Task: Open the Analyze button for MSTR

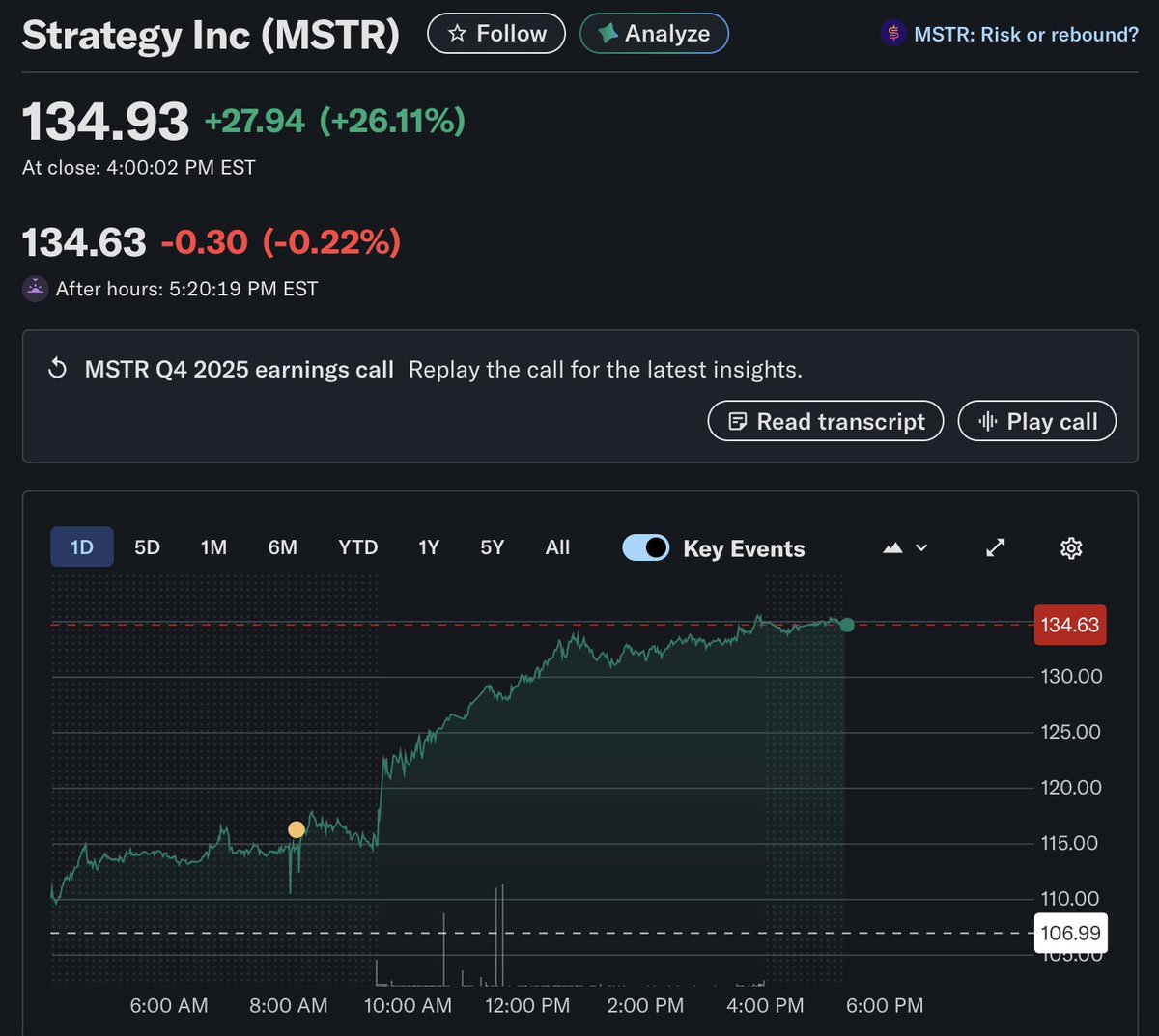Action: click(654, 34)
